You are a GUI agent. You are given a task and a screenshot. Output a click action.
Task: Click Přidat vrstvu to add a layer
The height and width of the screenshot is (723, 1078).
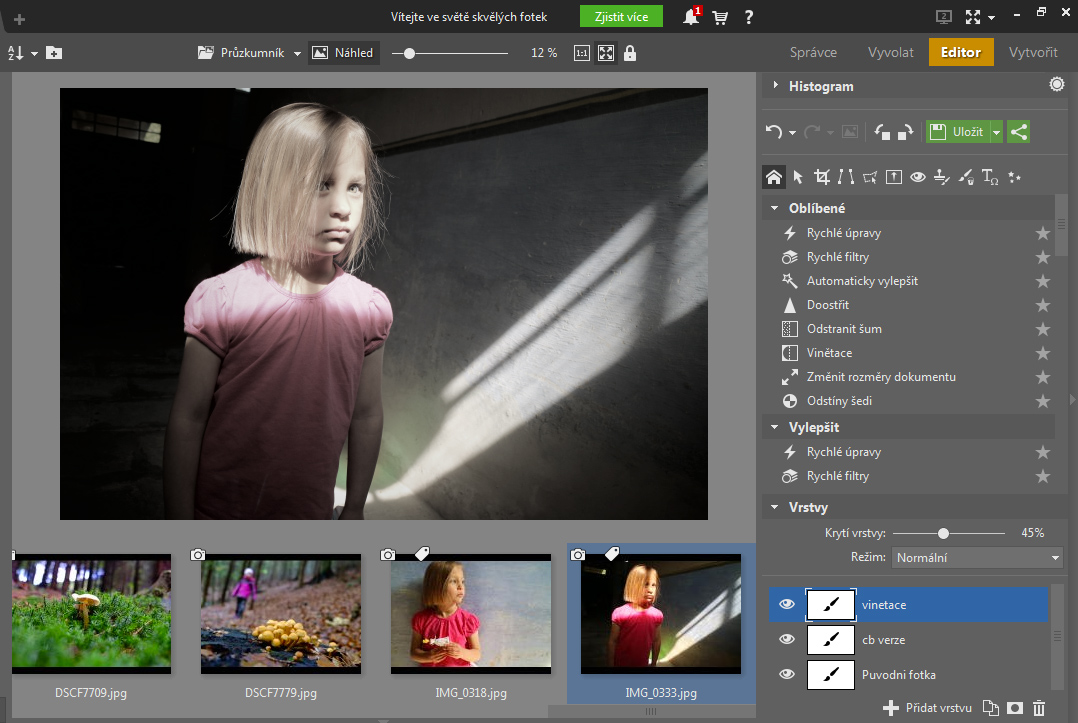(927, 708)
